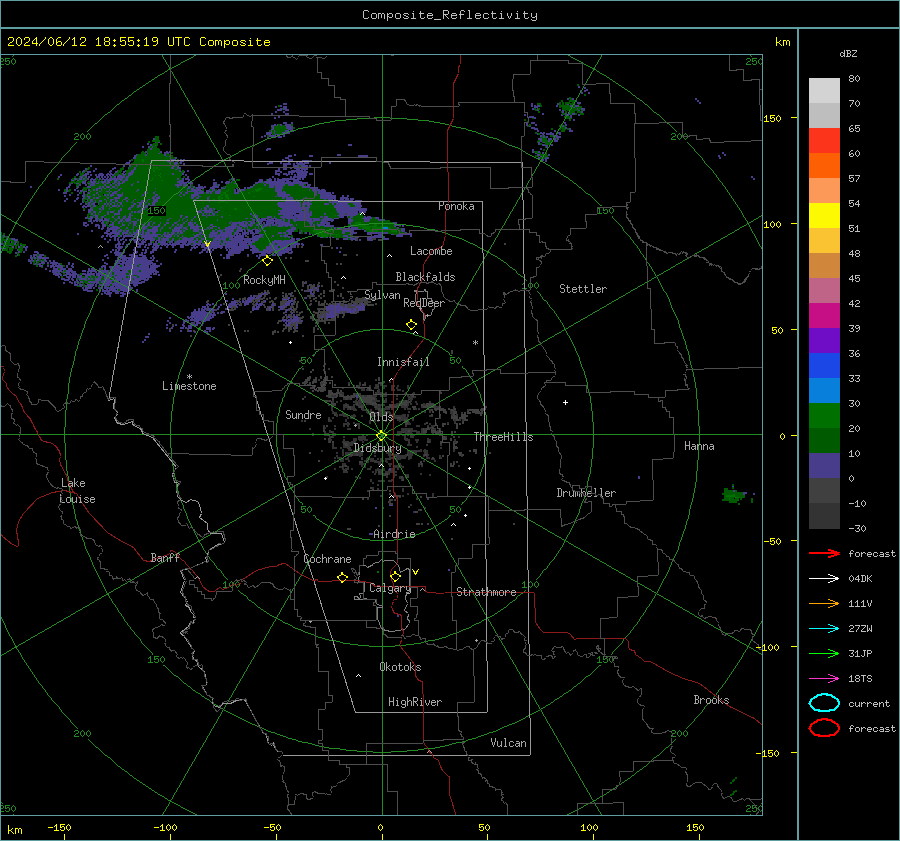
Task: Click the yellow diamond marker below RedDeer
Action: coord(412,325)
